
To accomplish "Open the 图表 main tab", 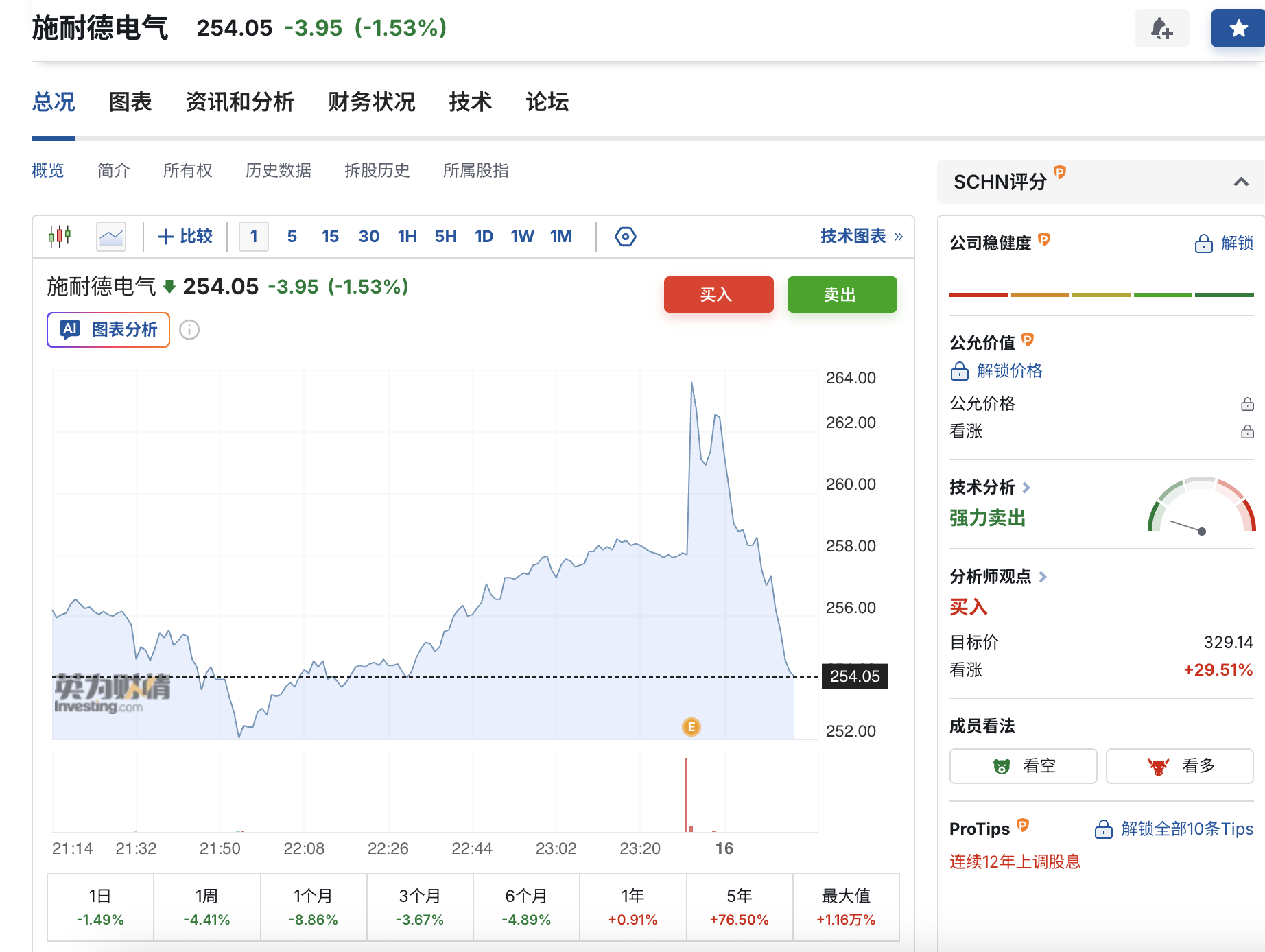I will pos(130,102).
